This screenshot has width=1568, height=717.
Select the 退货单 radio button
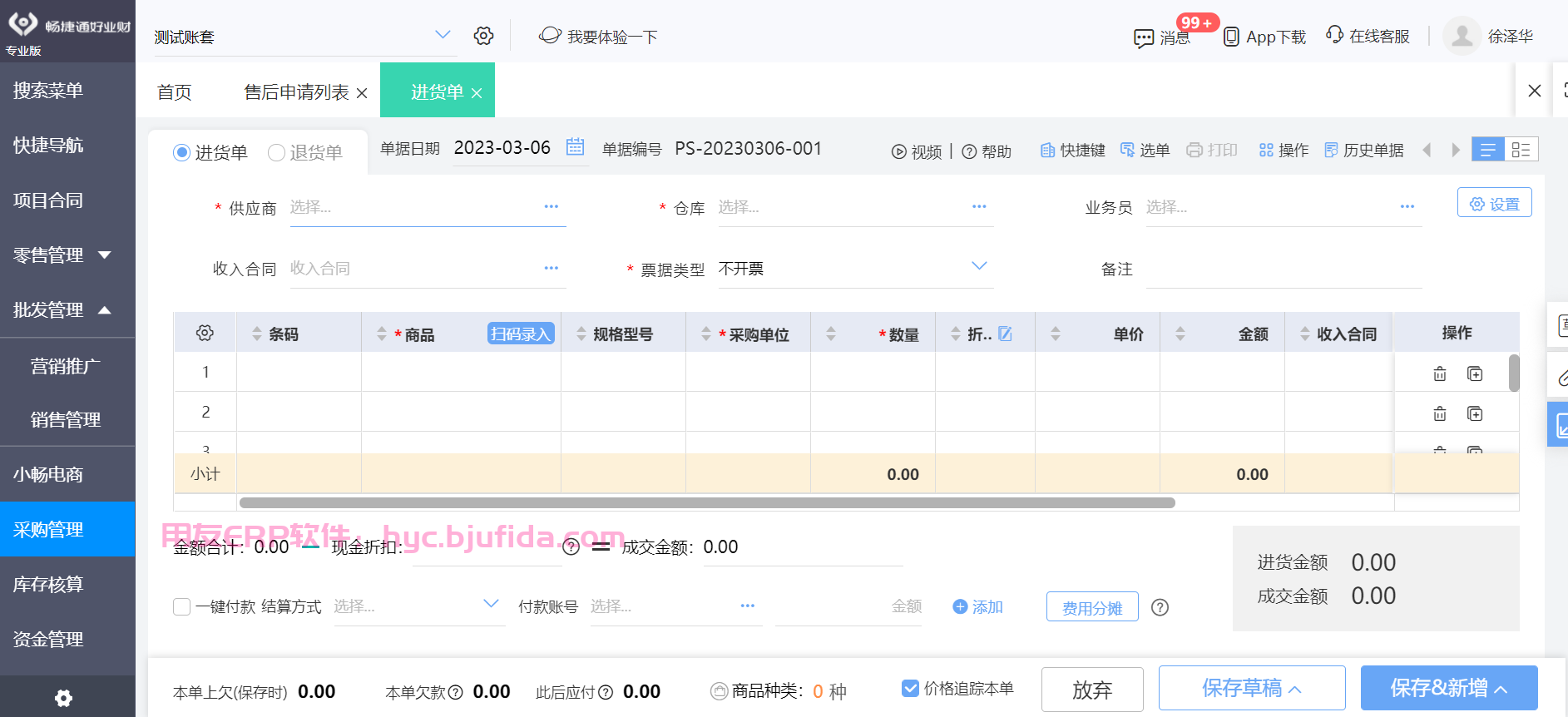pos(276,152)
